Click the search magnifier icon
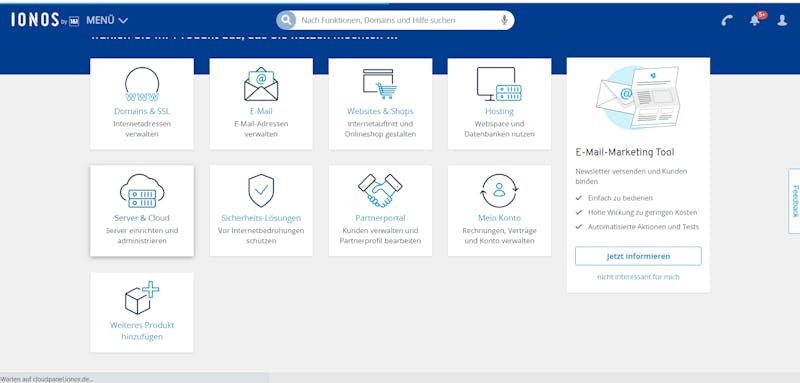Viewport: 800px width, 383px height. 286,20
